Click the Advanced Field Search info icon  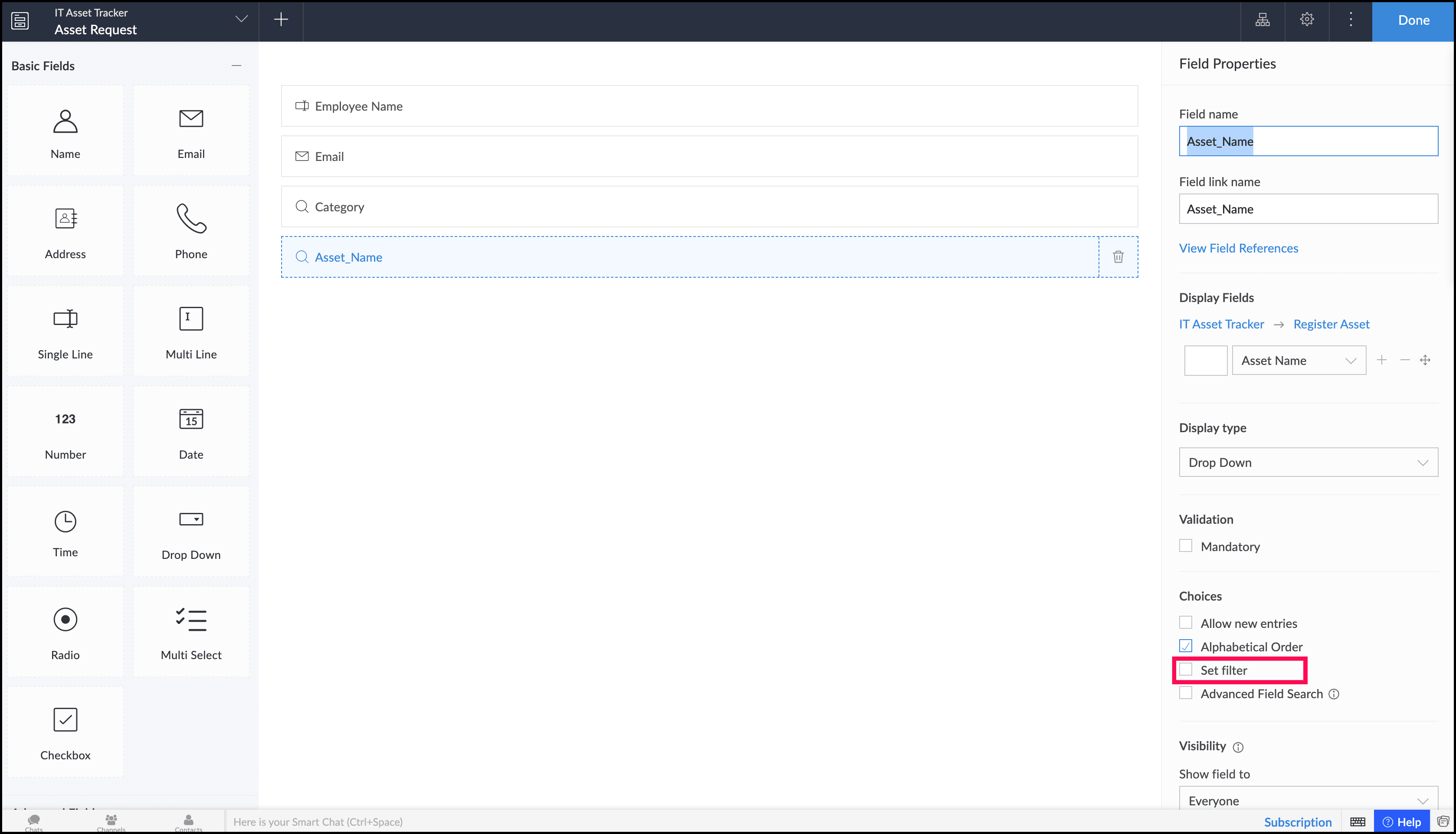click(1334, 694)
